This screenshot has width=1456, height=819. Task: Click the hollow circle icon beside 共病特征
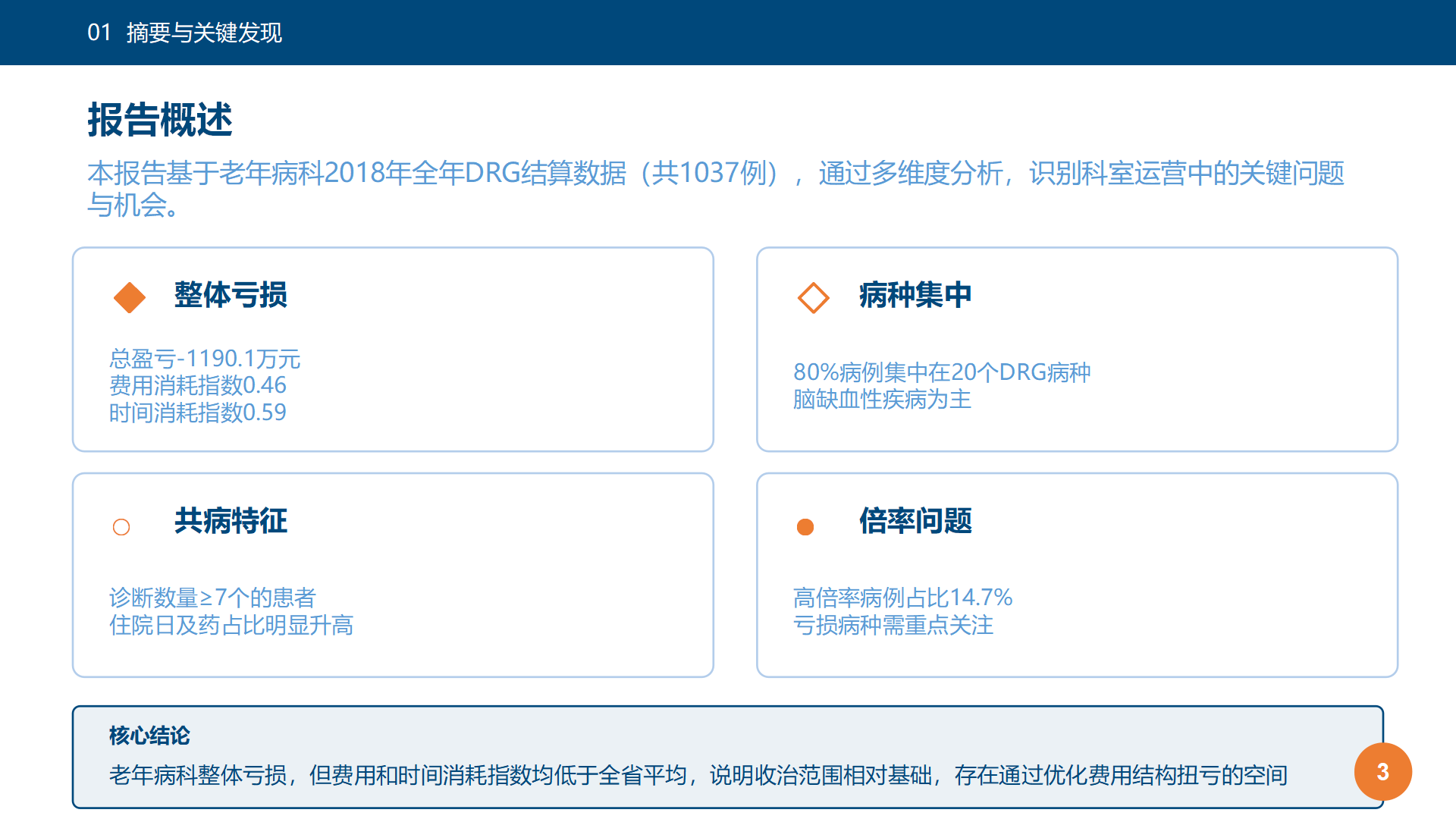(121, 527)
